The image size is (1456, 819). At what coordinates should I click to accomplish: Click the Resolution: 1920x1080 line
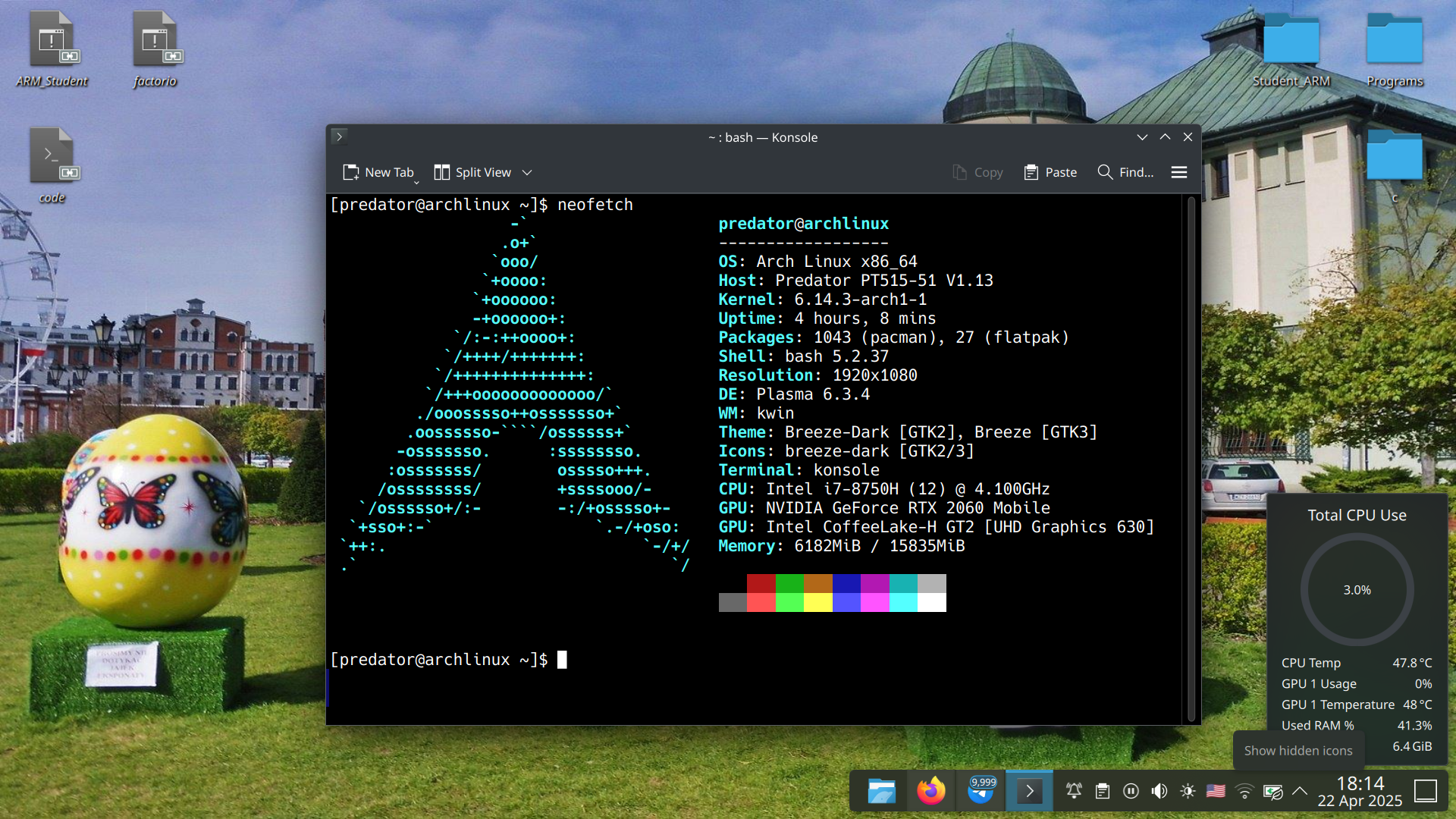pyautogui.click(x=817, y=375)
